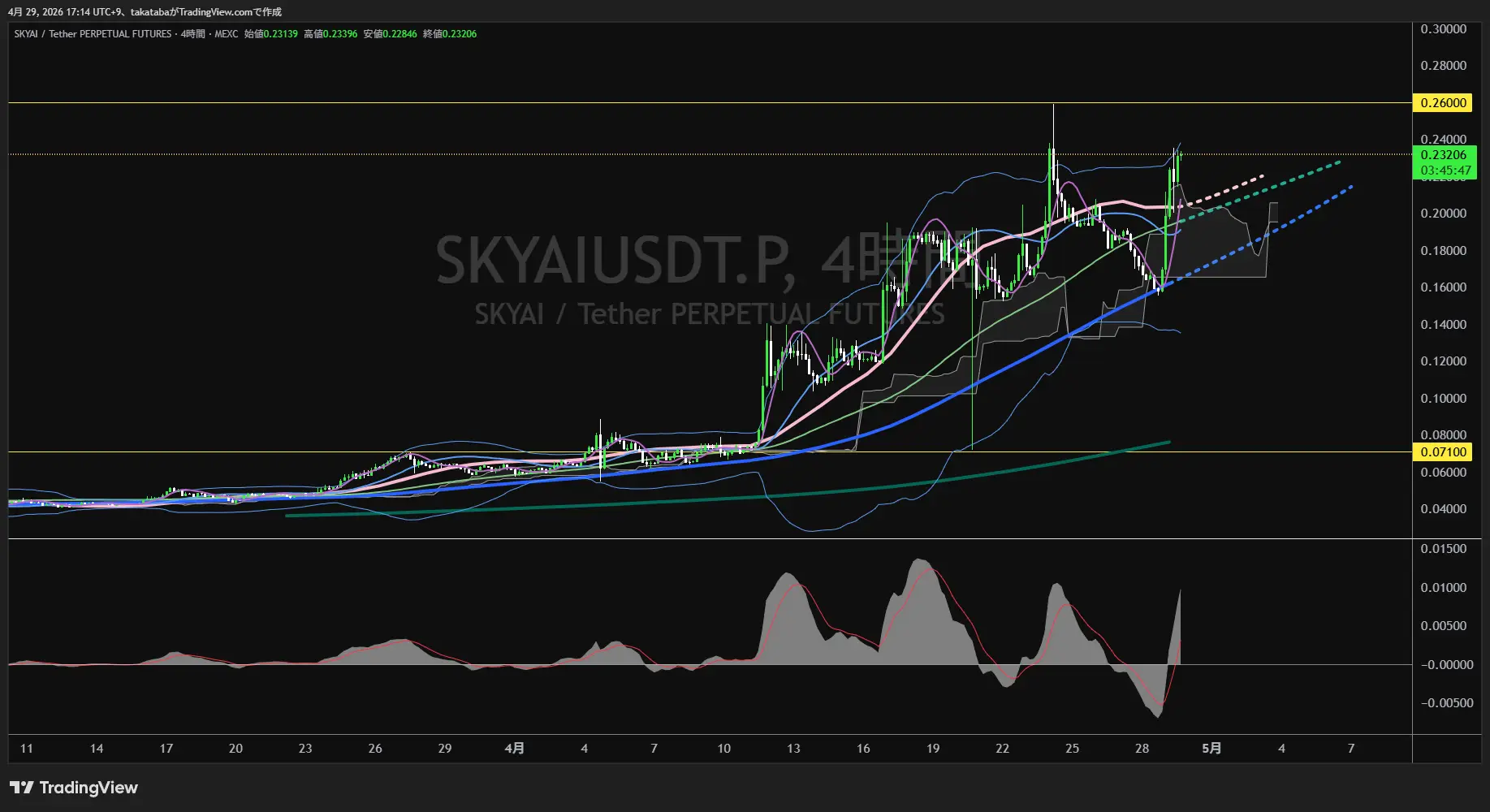Click the 始値 0.23139 open value
1490x812 pixels.
click(x=271, y=34)
